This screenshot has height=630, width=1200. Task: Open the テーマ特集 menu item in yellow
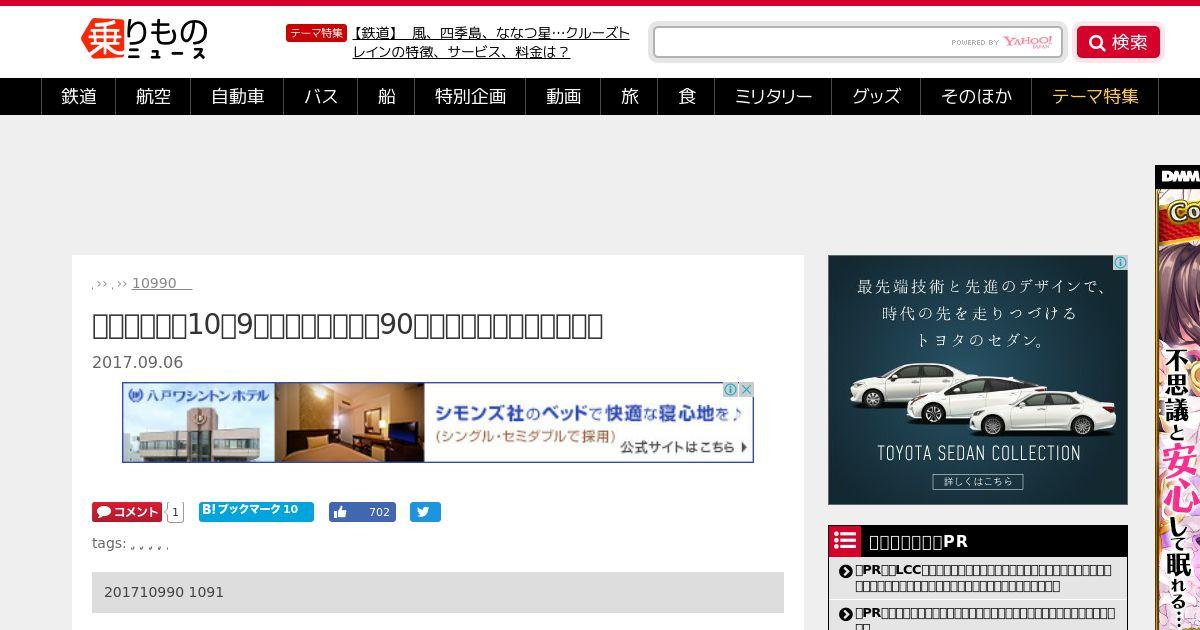pyautogui.click(x=1095, y=97)
